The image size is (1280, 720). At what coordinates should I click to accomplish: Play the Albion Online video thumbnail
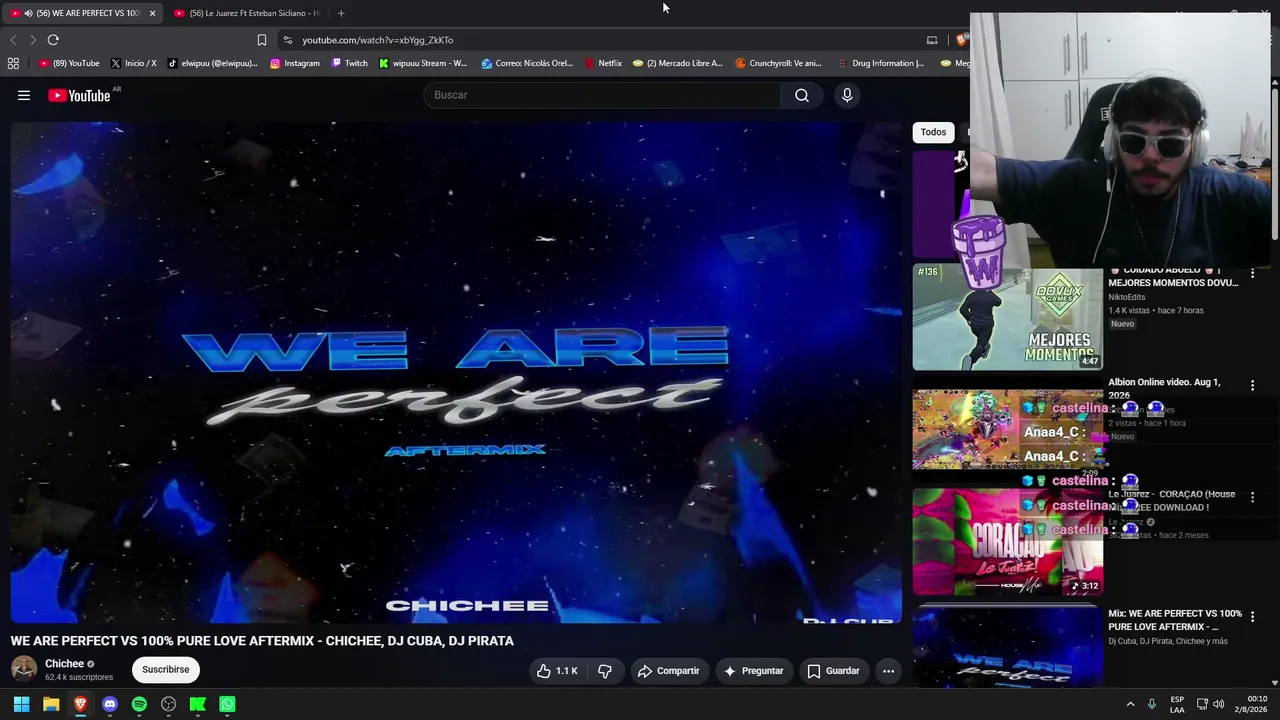pyautogui.click(x=1007, y=429)
